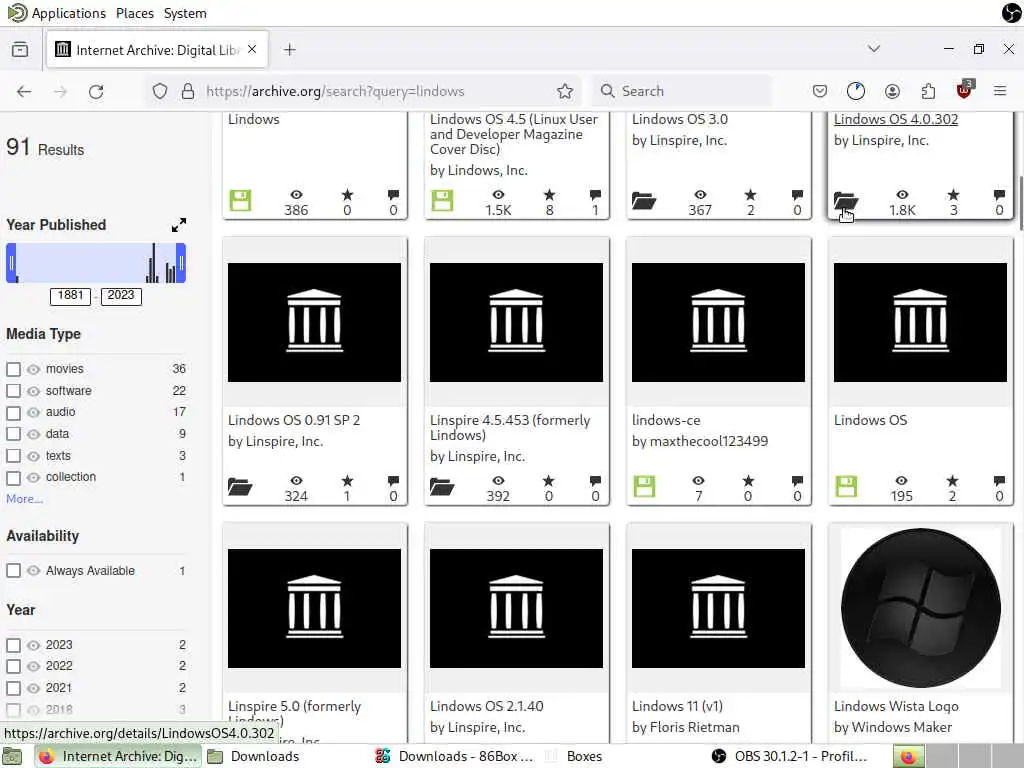
Task: Click the Pocket save icon
Action: [820, 91]
